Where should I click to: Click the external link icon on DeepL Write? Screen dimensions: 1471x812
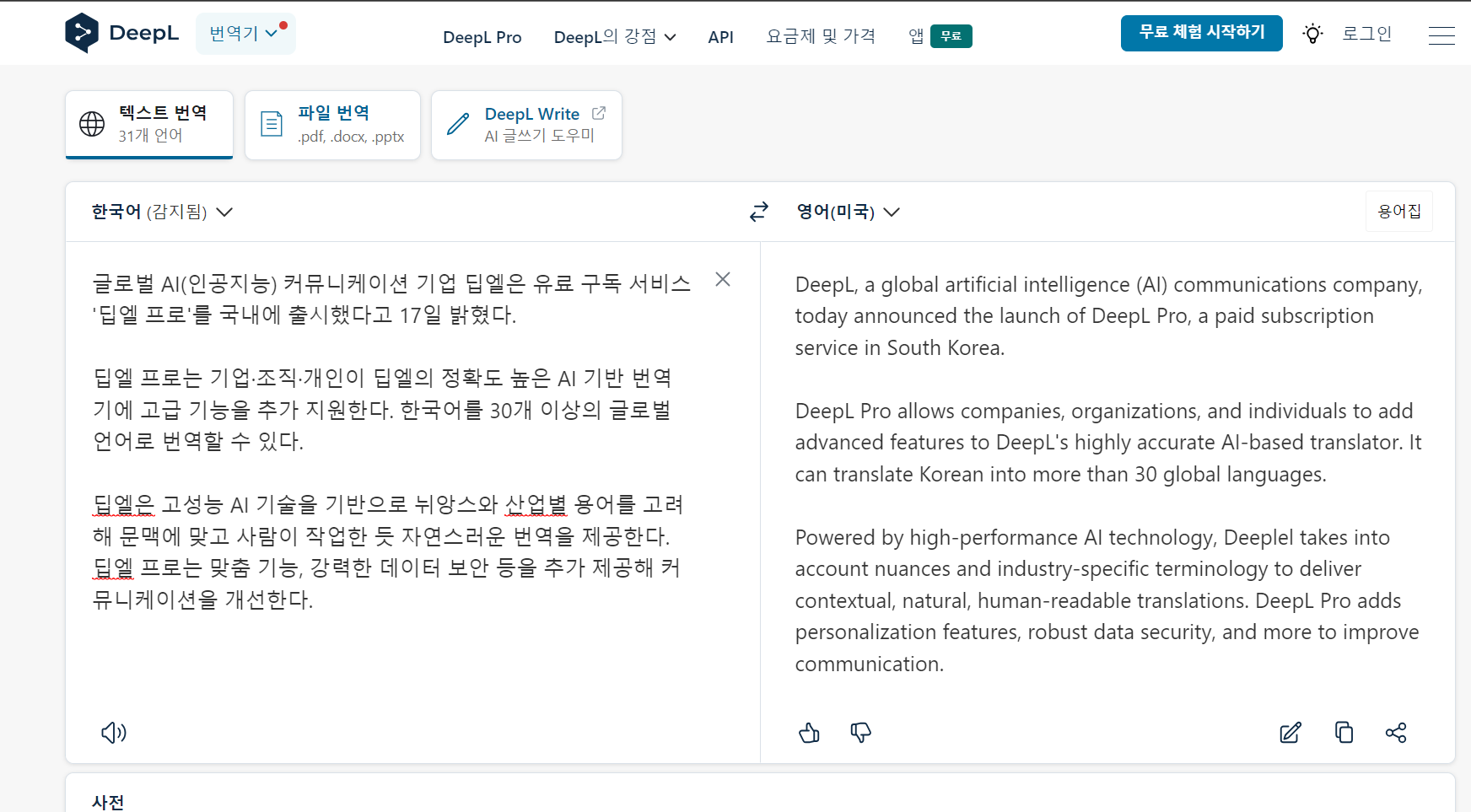pyautogui.click(x=599, y=113)
